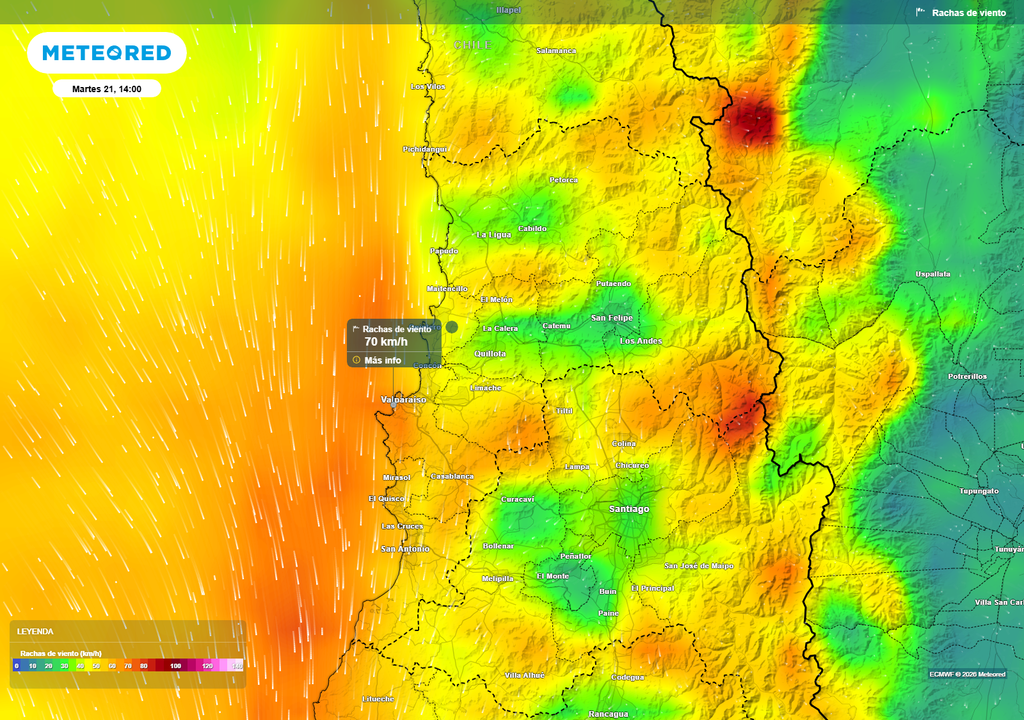
Task: Click the 120 km/h pink legend swatch
Action: pyautogui.click(x=207, y=666)
